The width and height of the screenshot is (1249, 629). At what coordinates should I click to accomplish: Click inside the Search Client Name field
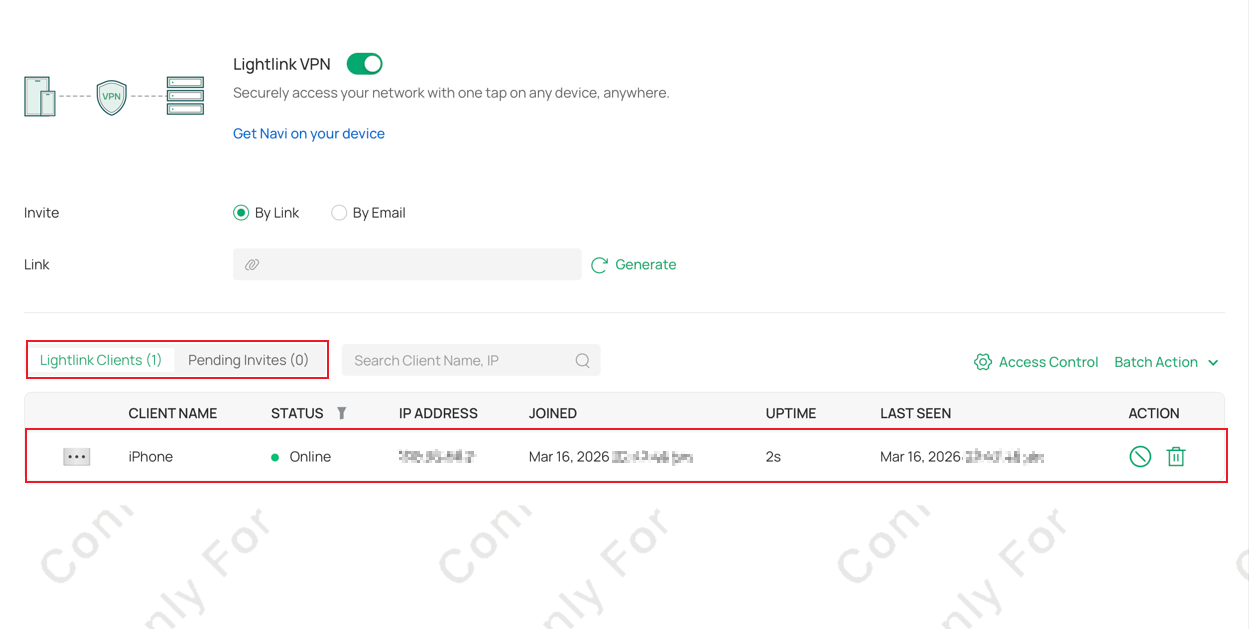click(x=450, y=360)
